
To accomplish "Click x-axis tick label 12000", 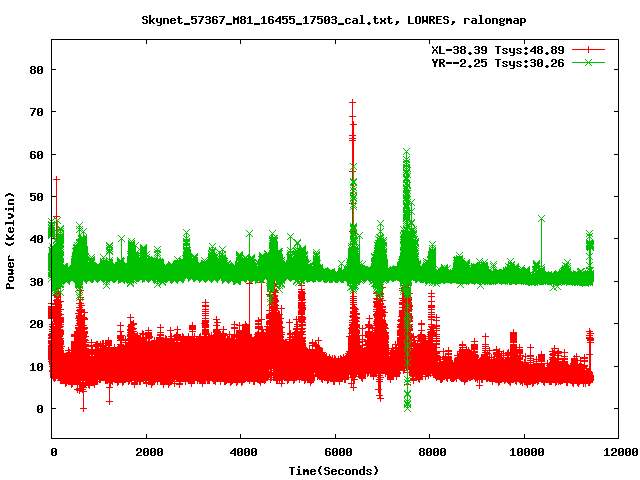I will click(x=621, y=452).
